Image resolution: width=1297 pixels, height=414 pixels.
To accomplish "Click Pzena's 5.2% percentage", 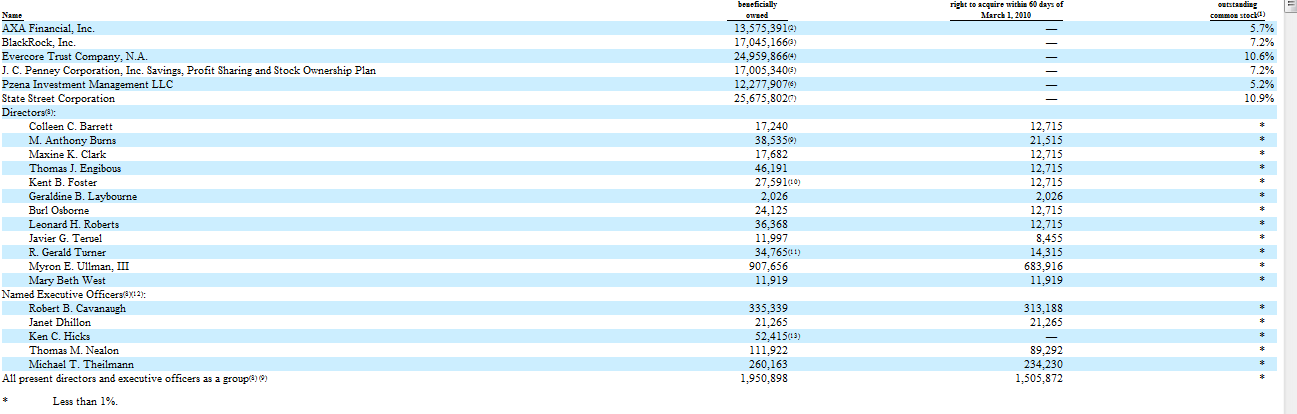I will pyautogui.click(x=1260, y=85).
